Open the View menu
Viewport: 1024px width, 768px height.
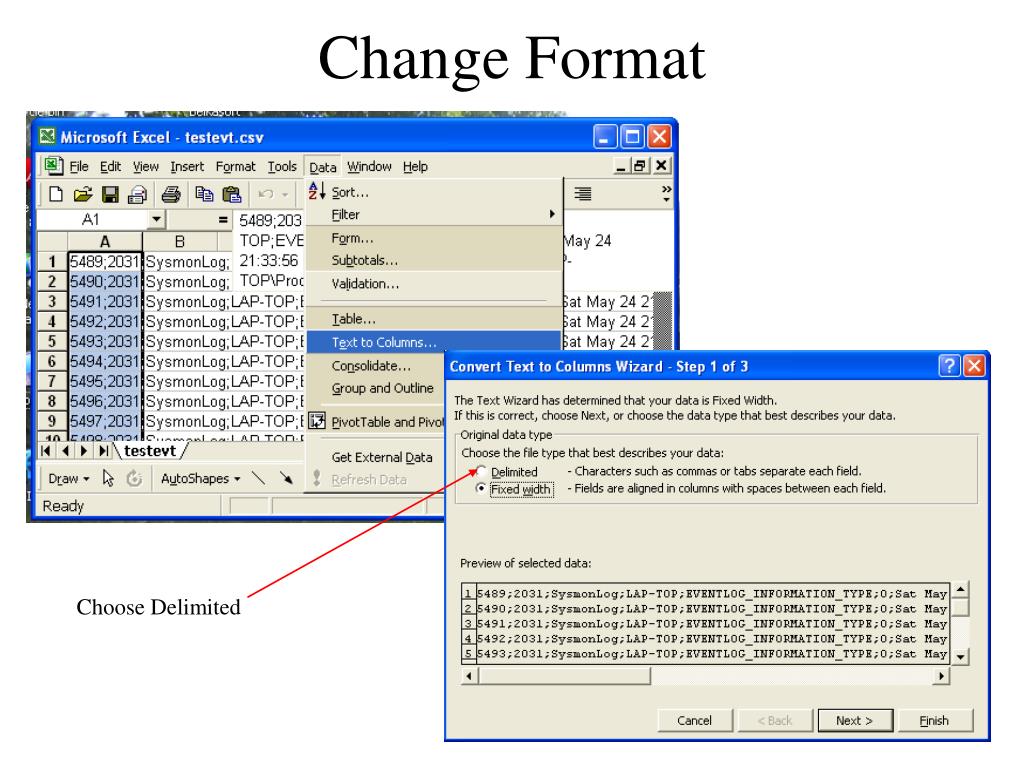146,167
